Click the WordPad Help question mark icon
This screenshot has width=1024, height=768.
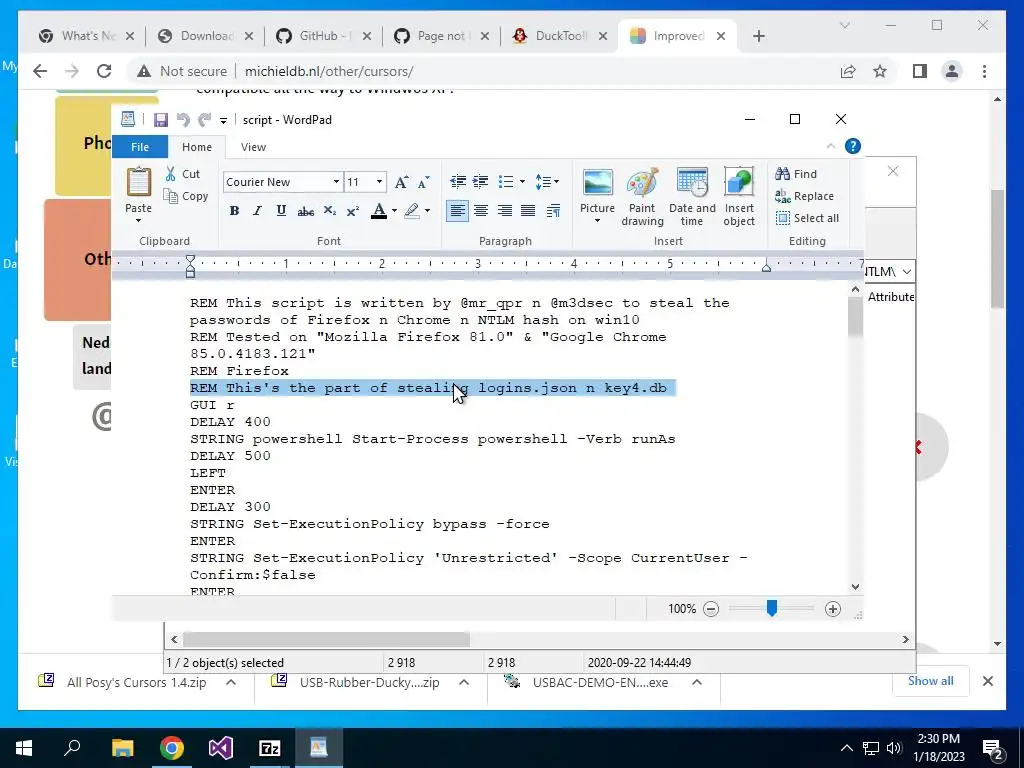(852, 146)
